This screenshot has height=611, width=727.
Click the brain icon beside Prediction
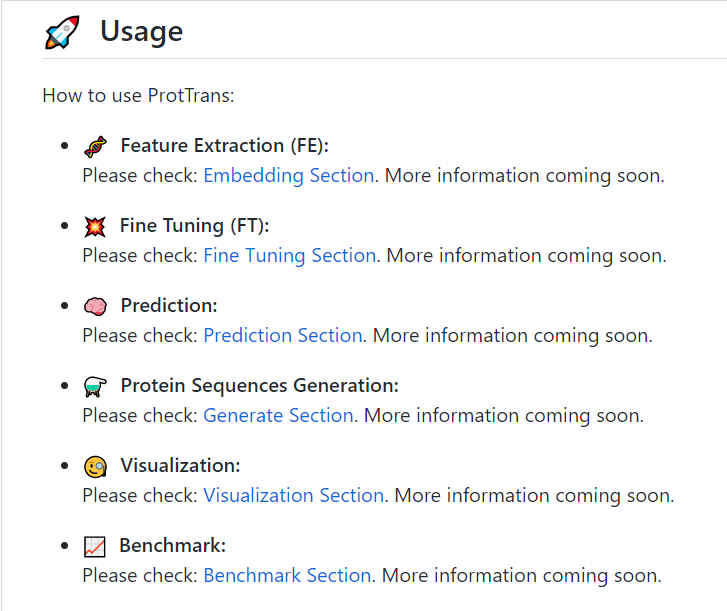point(95,306)
